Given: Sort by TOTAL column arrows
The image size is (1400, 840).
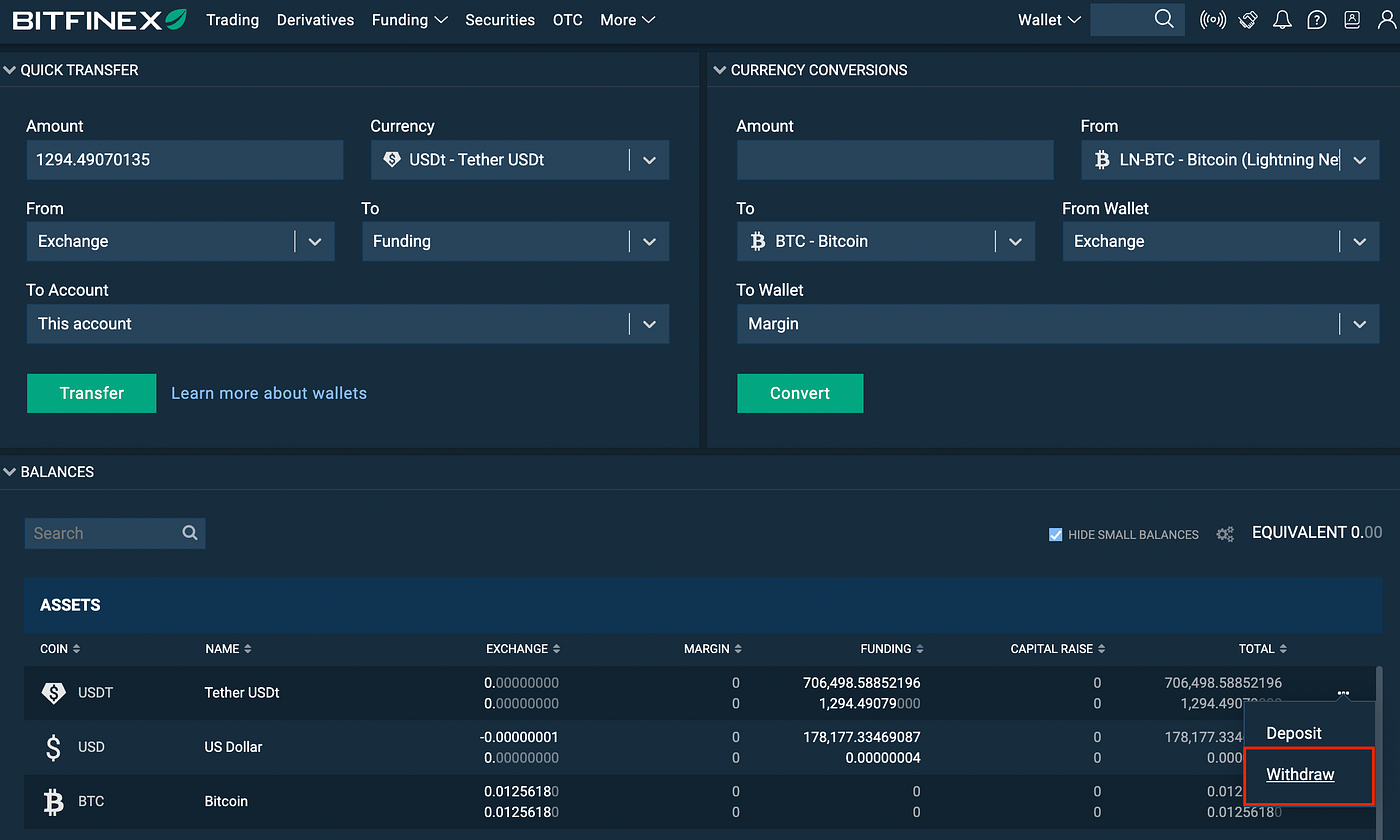Looking at the screenshot, I should pos(1283,649).
